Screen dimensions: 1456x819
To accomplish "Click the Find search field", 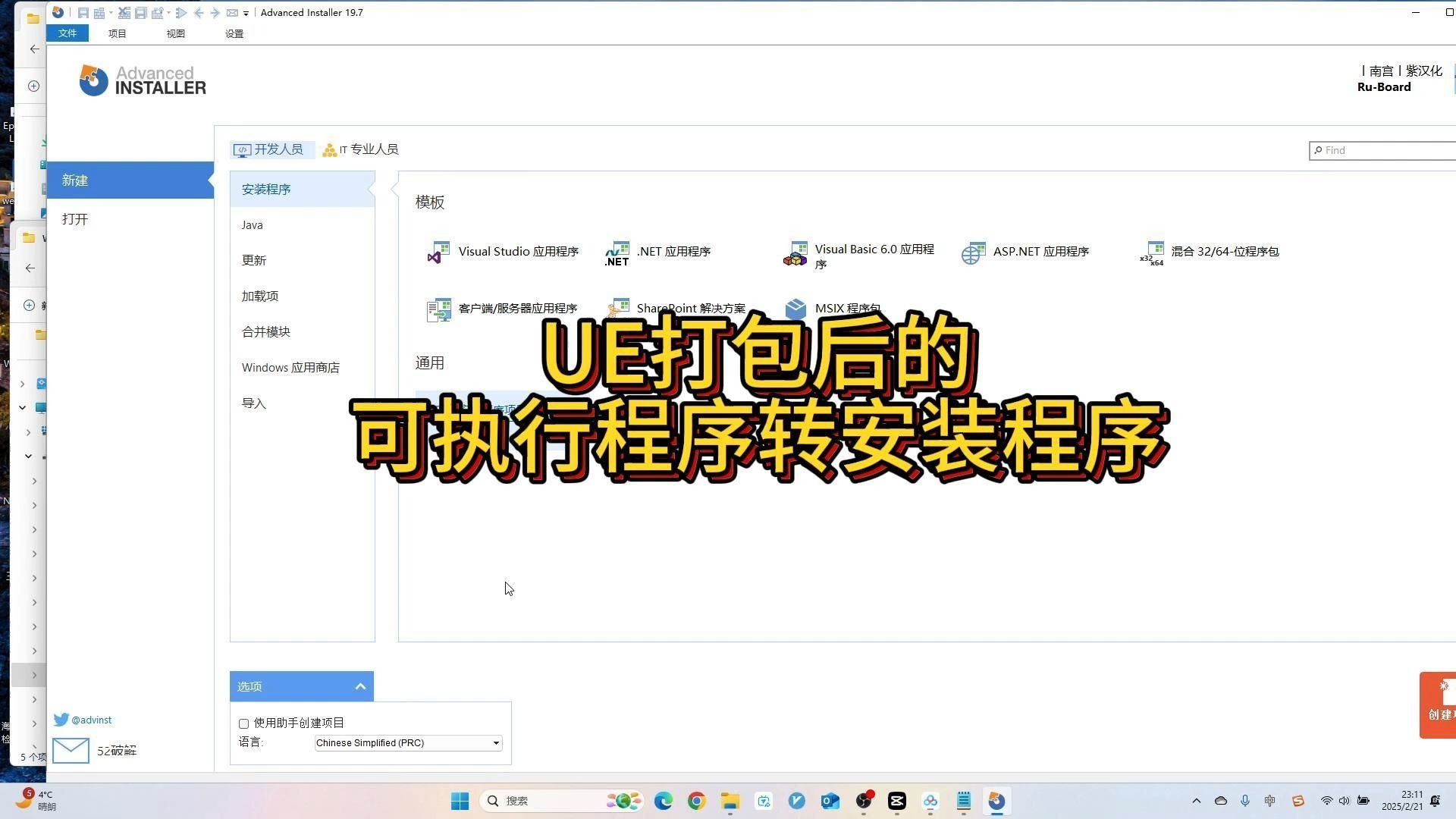I will (x=1382, y=150).
